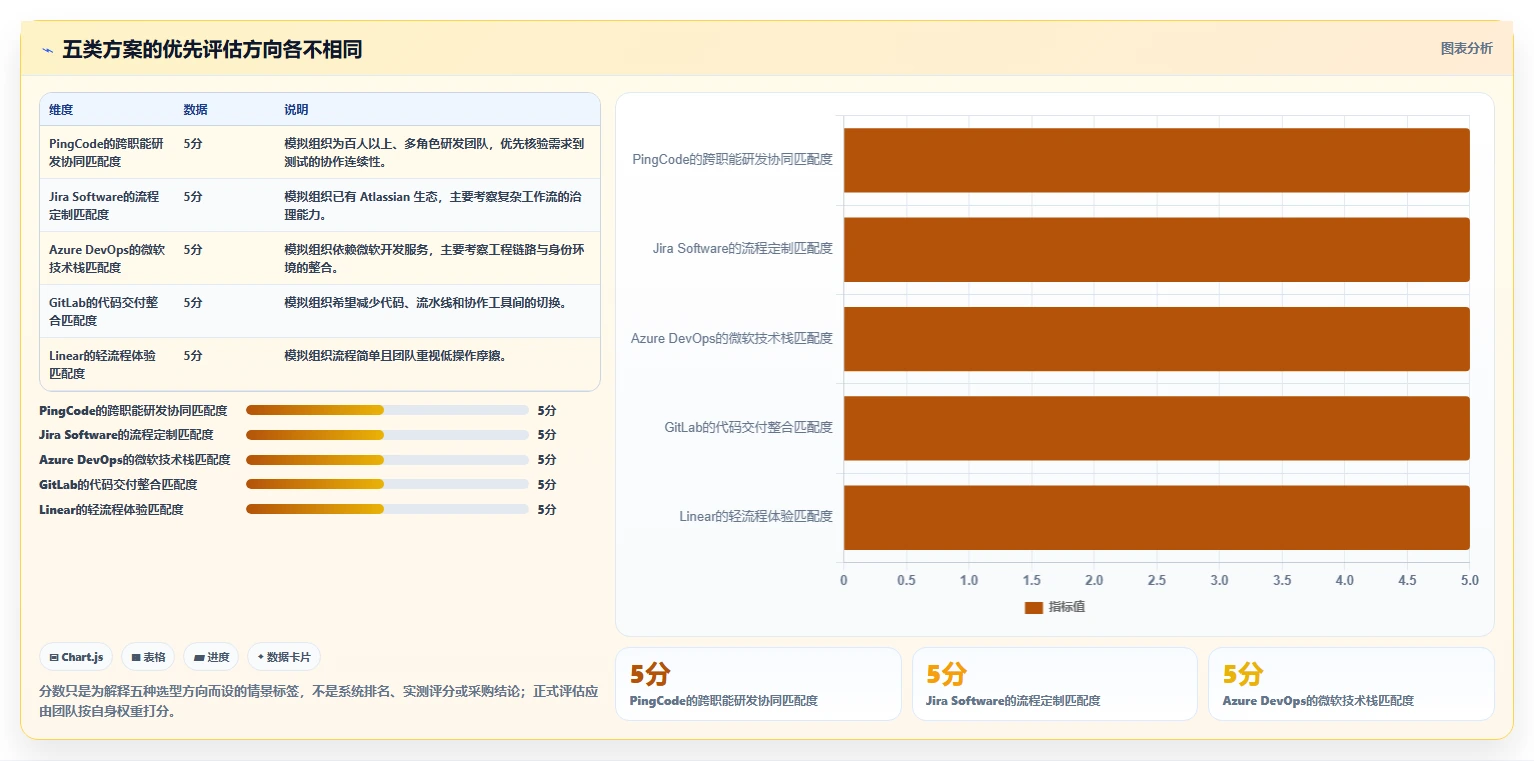Click the footnote beginning with 分数只是为解释

pos(319,701)
